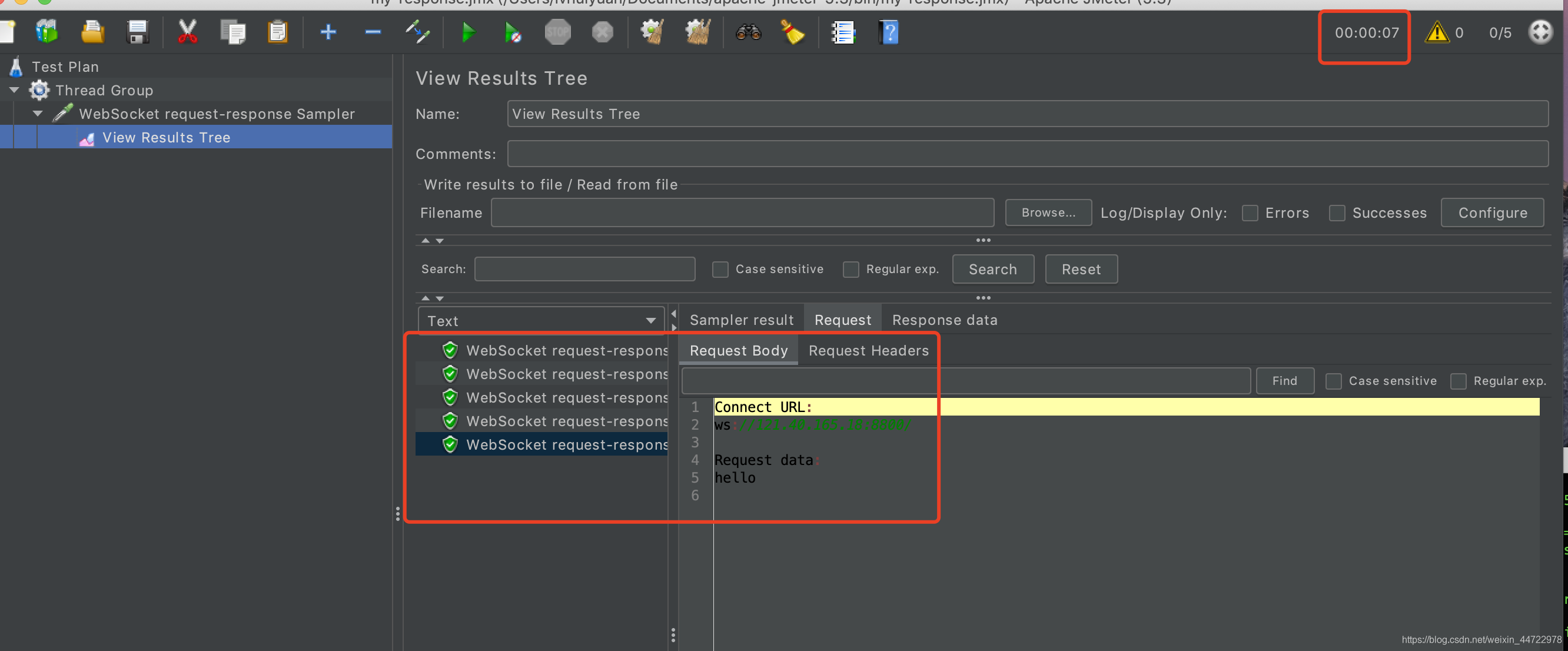Clear results with the broom-gear icon

click(653, 32)
